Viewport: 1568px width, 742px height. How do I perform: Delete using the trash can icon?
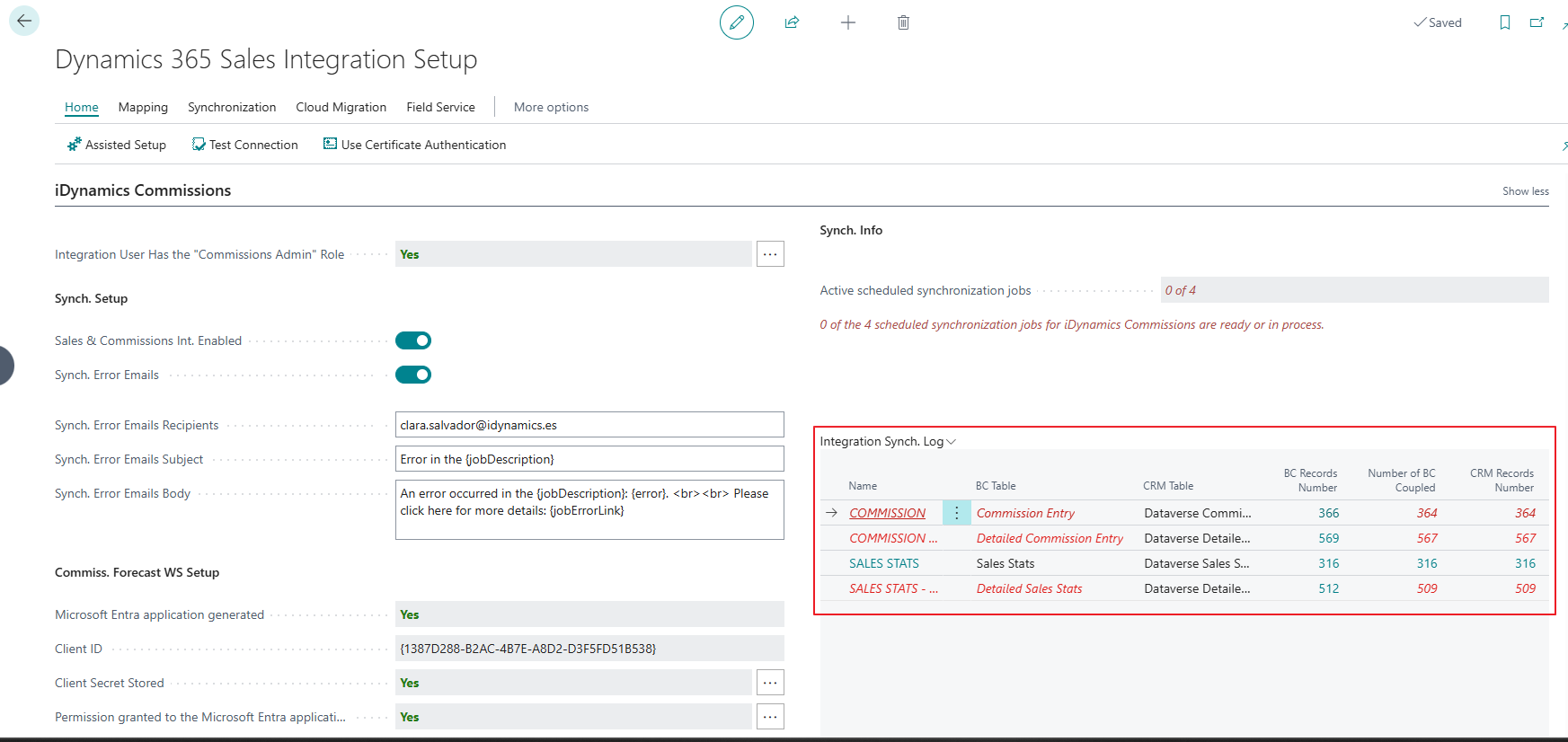click(904, 22)
